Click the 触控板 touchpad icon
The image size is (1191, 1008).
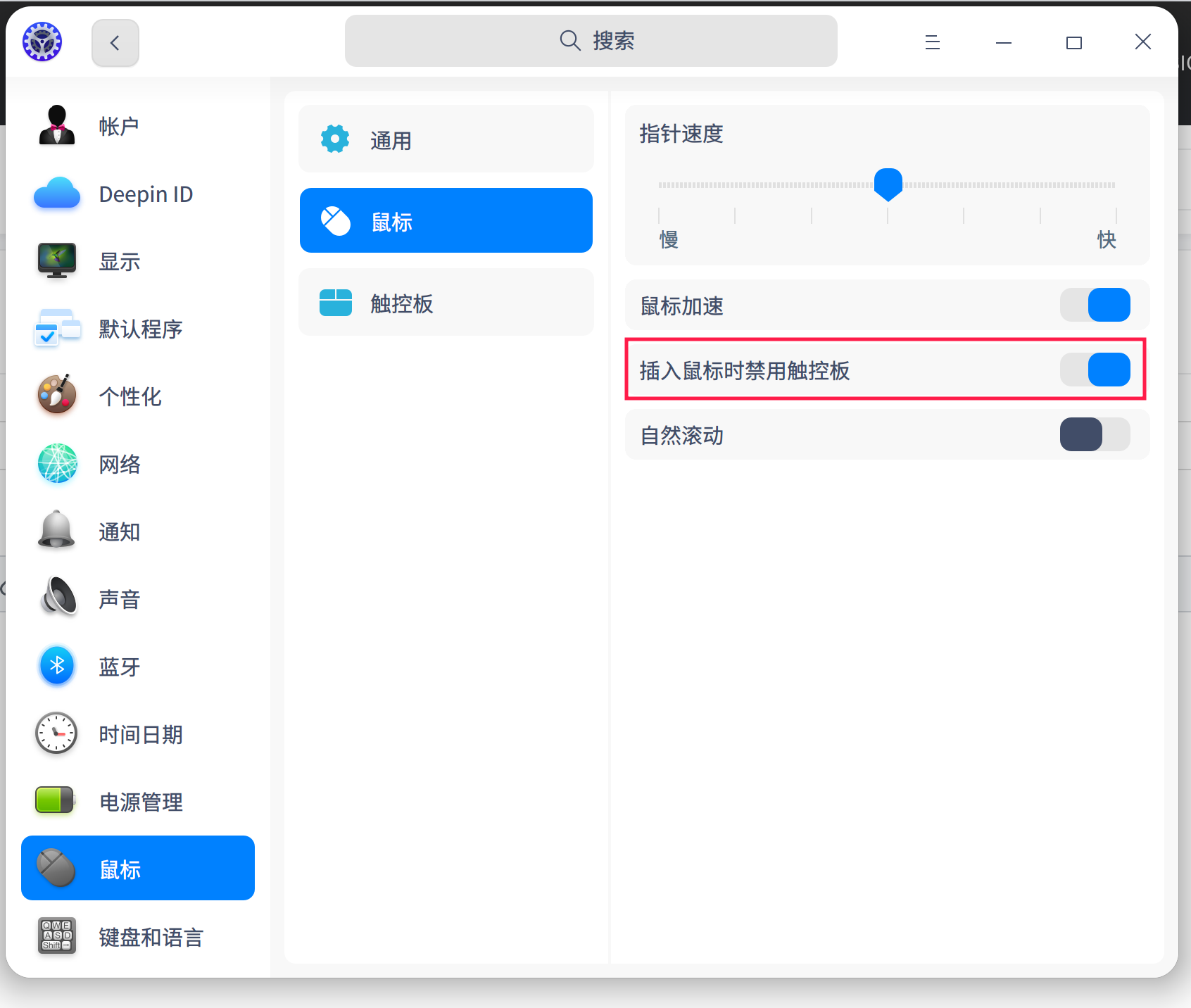tap(336, 303)
